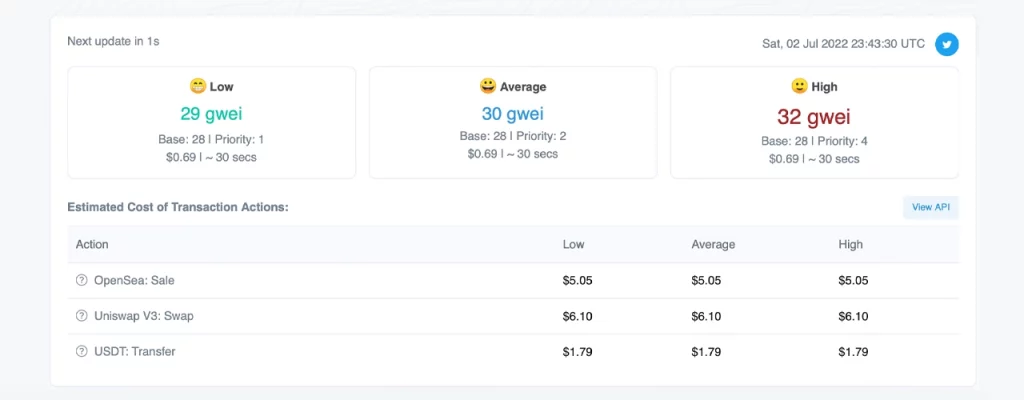Viewport: 1024px width, 400px height.
Task: Click the High card title
Action: point(824,86)
